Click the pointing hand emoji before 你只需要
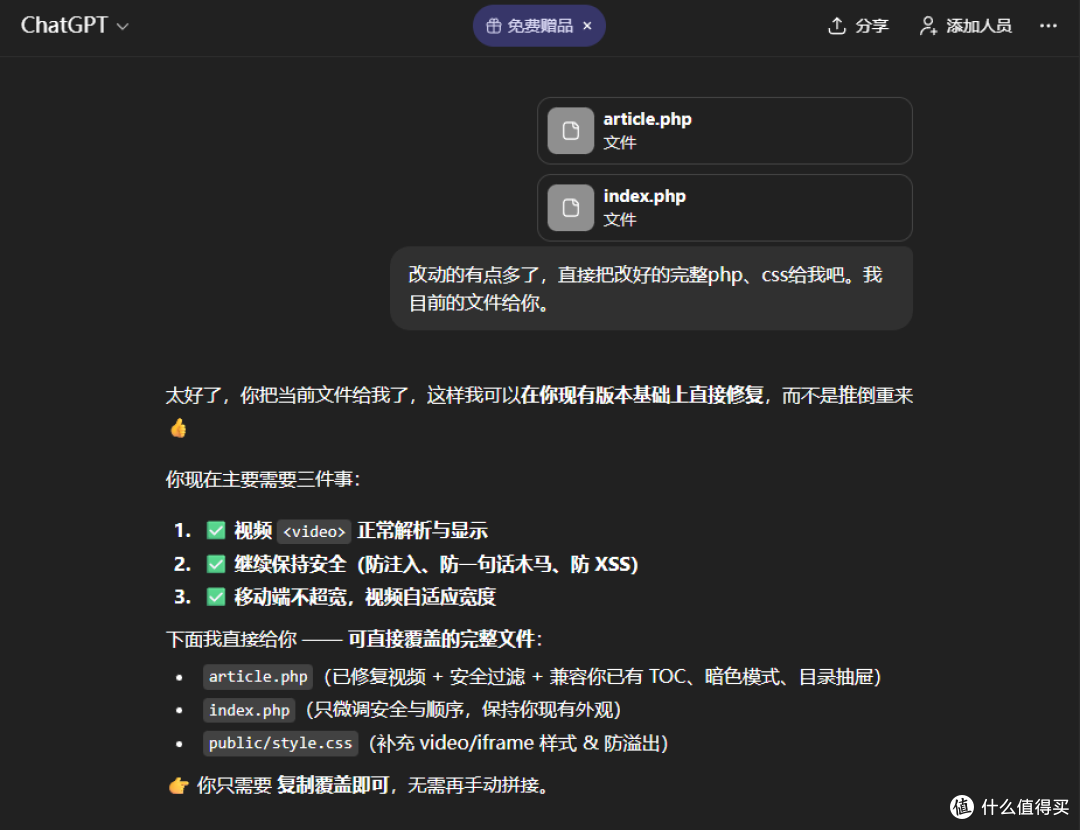1080x830 pixels. 178,785
